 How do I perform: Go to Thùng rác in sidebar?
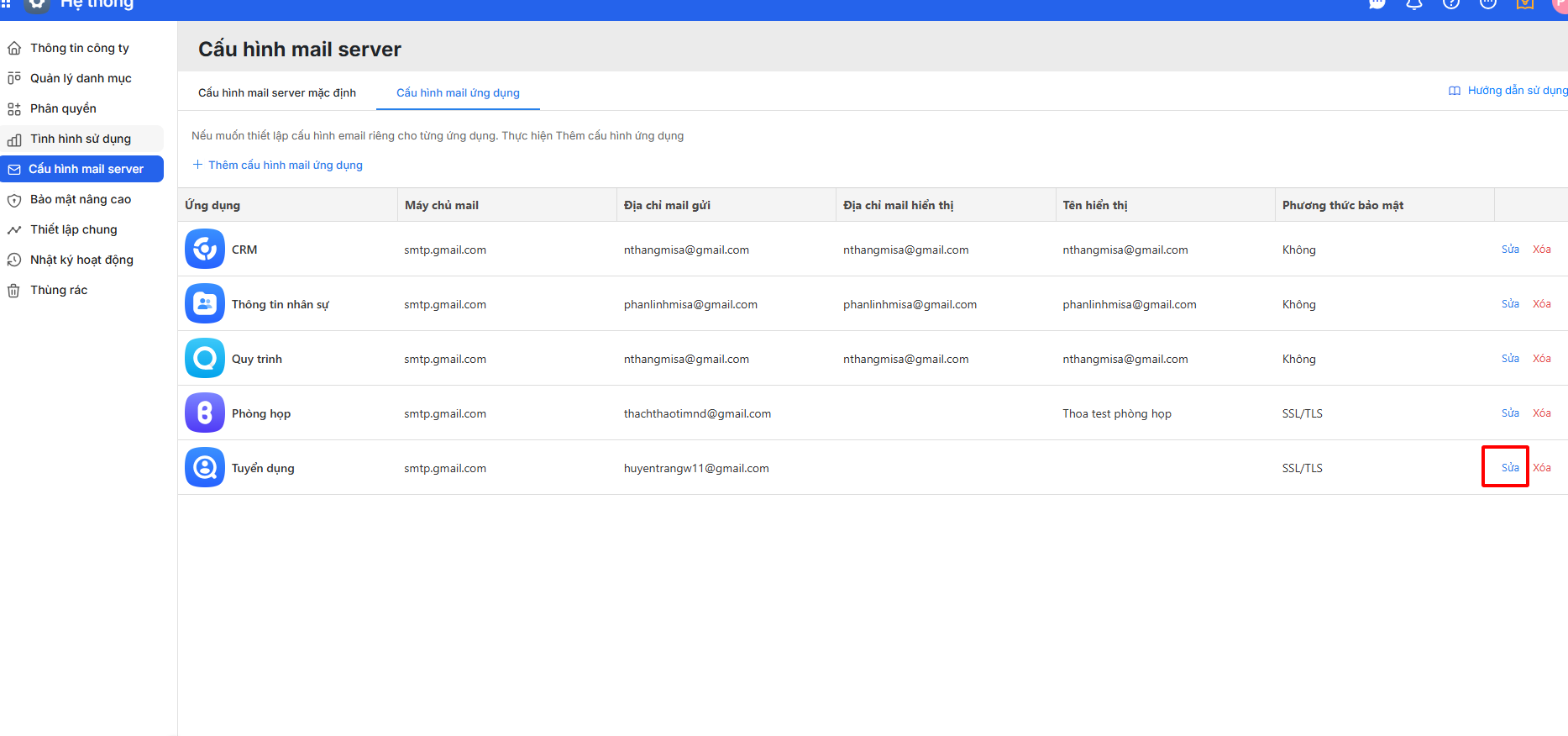click(x=59, y=290)
